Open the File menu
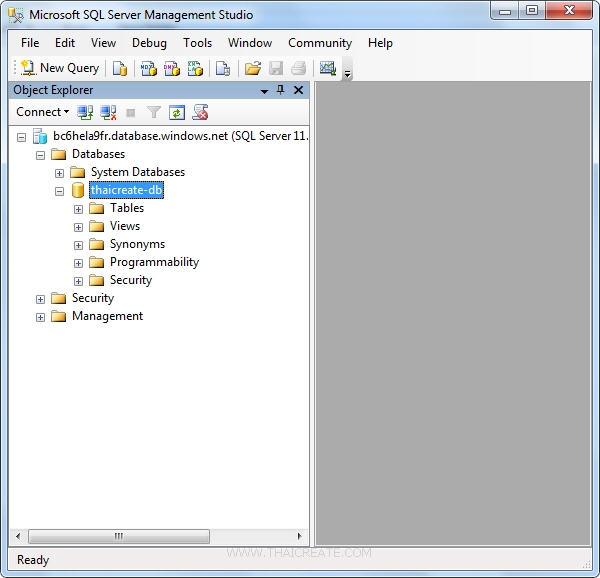This screenshot has height=578, width=600. [30, 43]
